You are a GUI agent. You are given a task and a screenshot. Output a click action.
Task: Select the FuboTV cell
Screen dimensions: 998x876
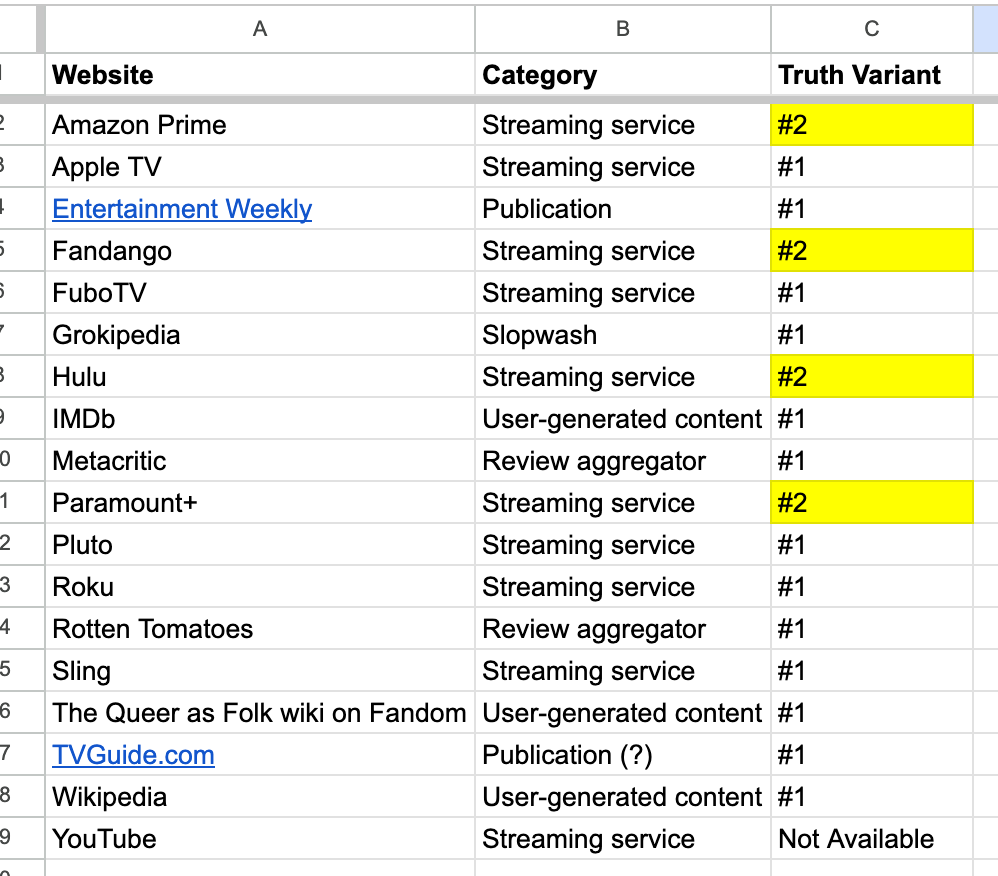(x=260, y=293)
